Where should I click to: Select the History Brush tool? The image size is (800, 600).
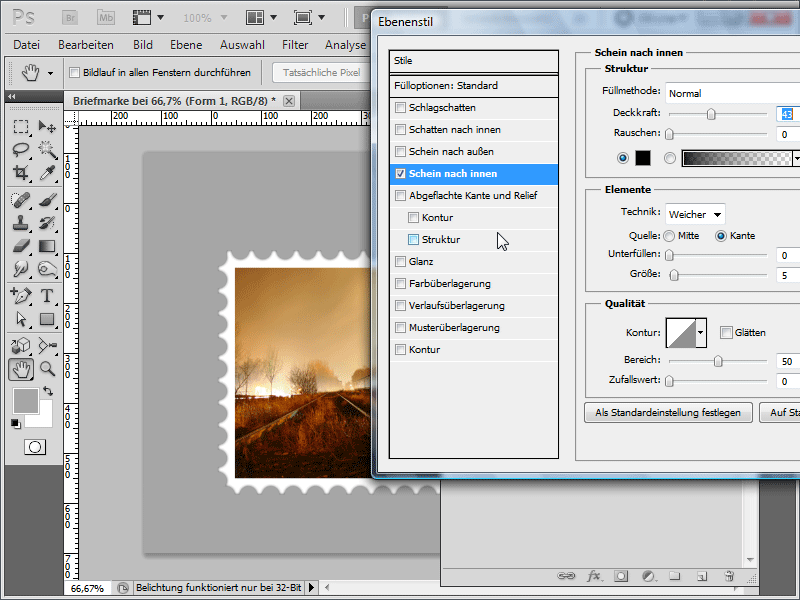point(47,223)
